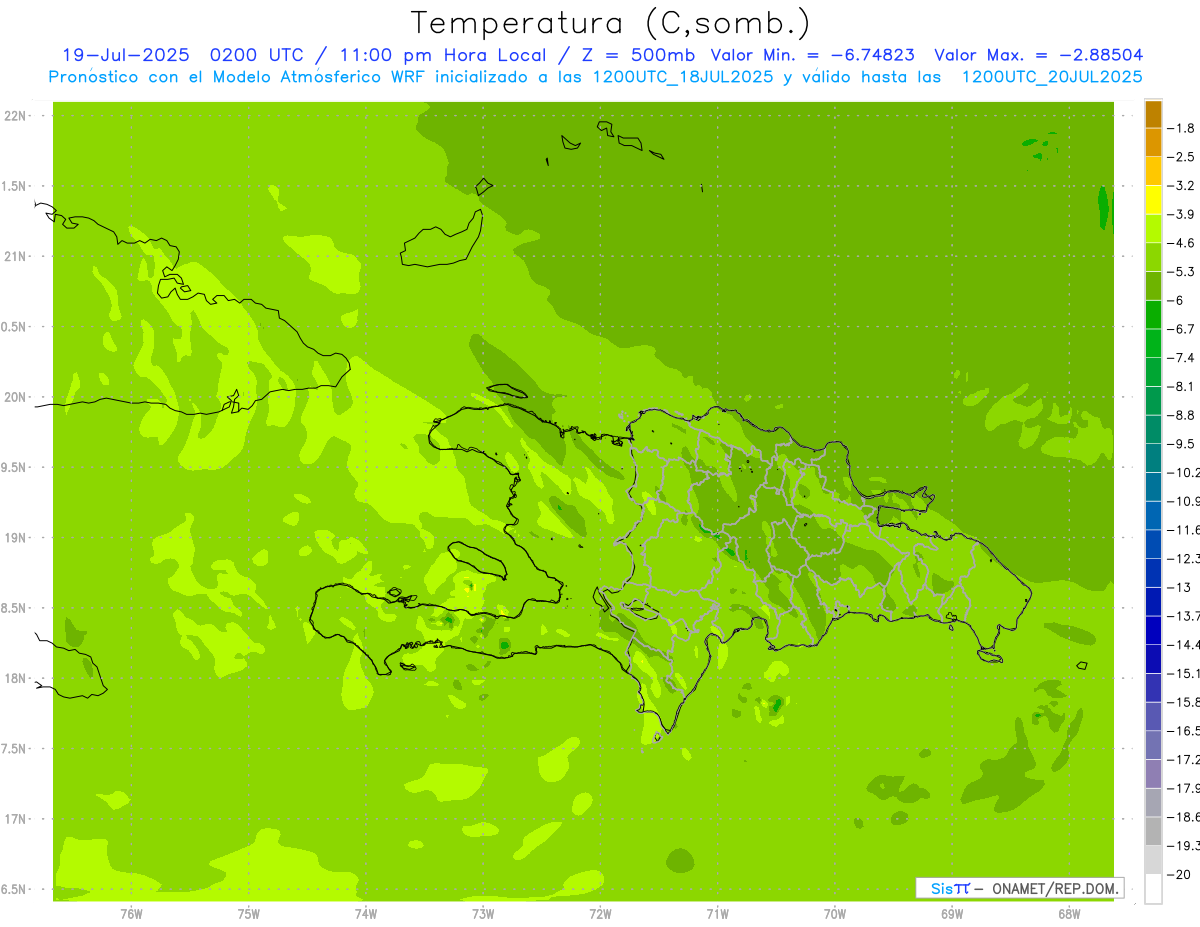Click the "17N" latitude label
Viewport: 1200px width, 927px height.
click(16, 819)
